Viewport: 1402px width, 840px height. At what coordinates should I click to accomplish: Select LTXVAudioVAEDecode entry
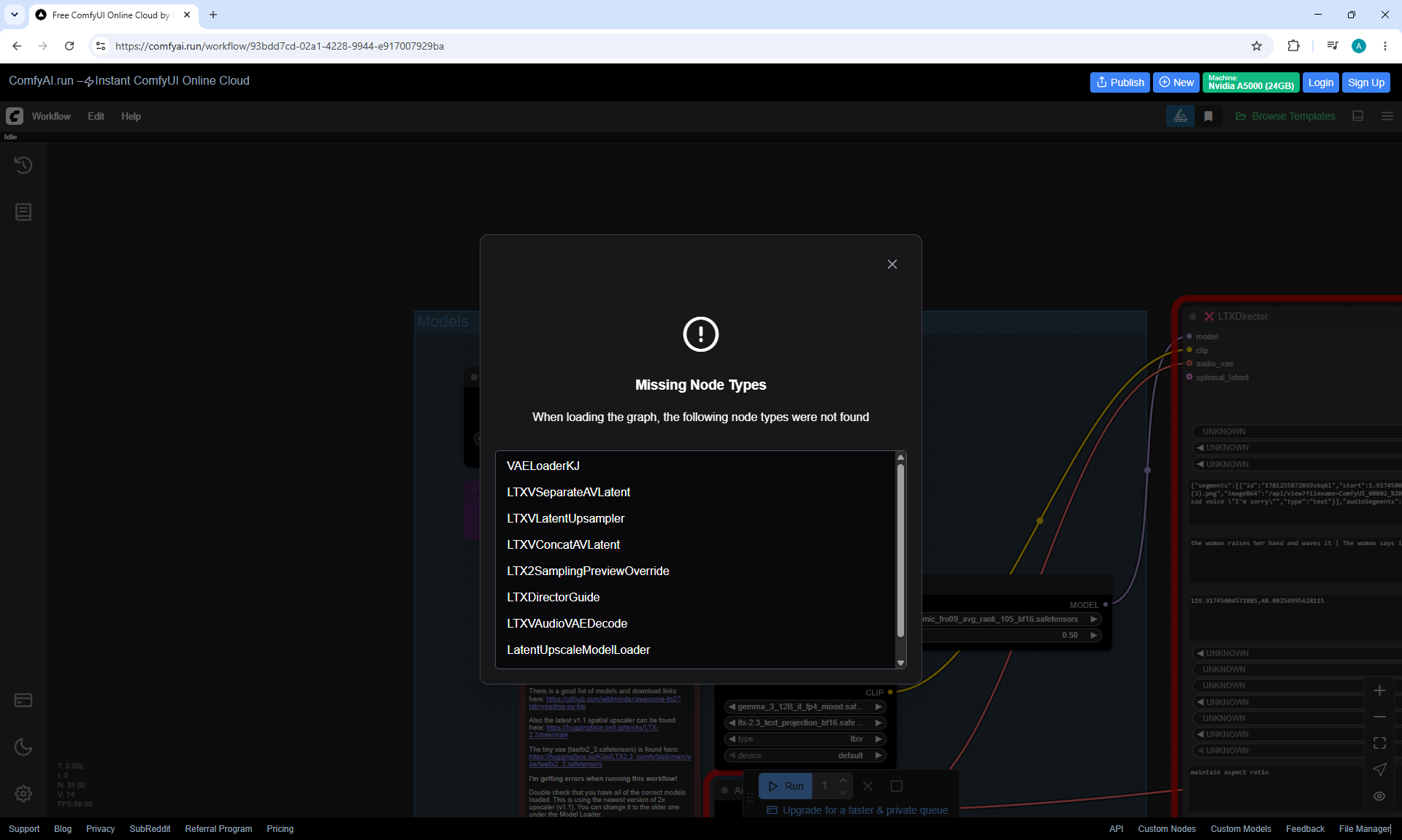tap(567, 623)
